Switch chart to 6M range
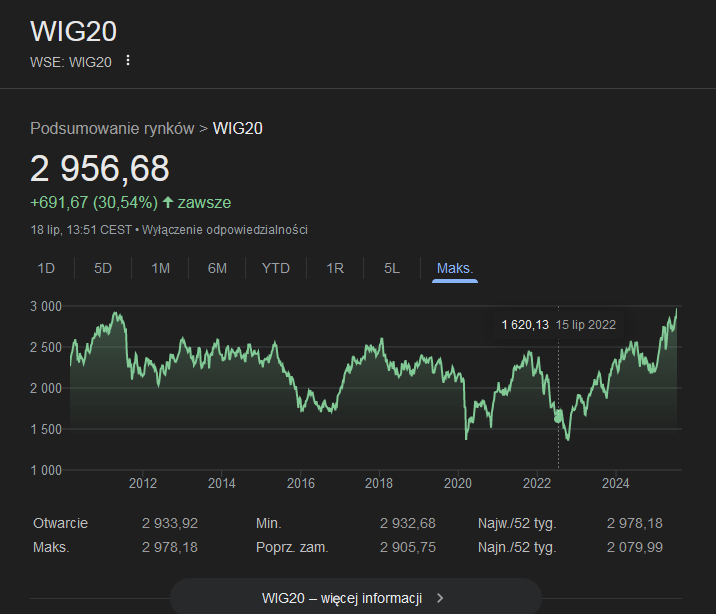 click(x=217, y=268)
